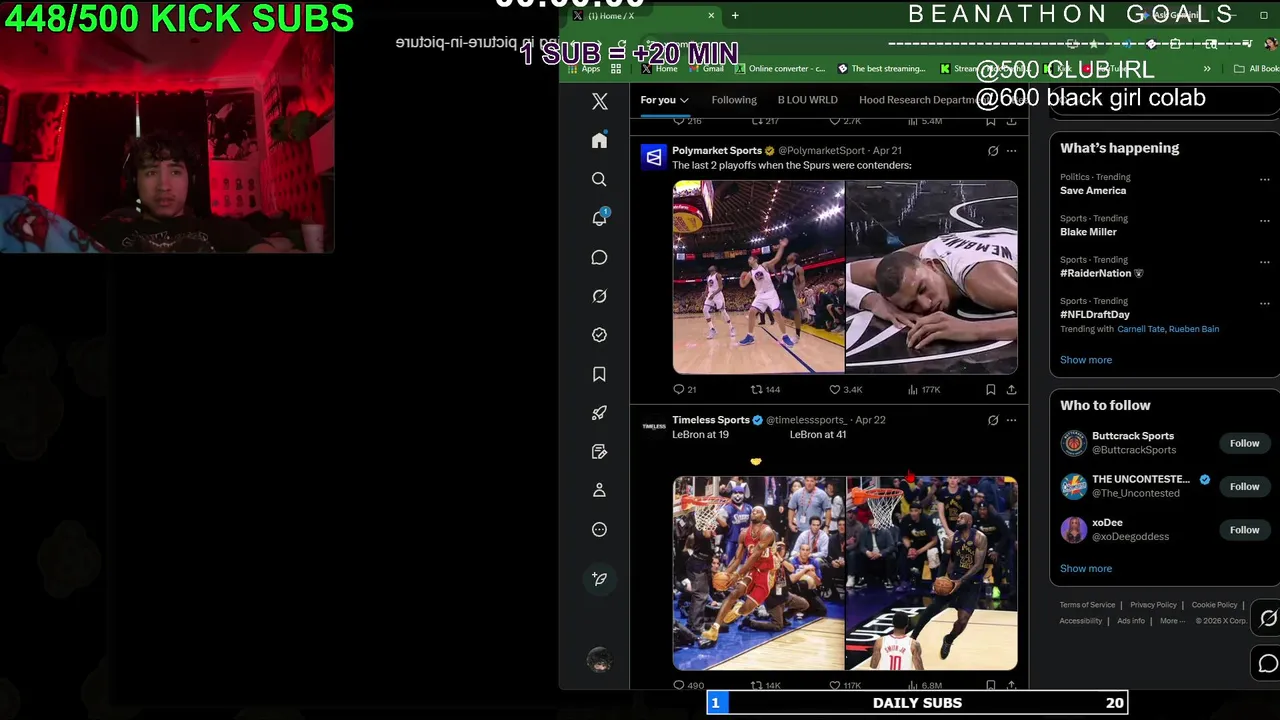Open the More footer link menu
This screenshot has width=1280, height=720.
[x=1171, y=621]
